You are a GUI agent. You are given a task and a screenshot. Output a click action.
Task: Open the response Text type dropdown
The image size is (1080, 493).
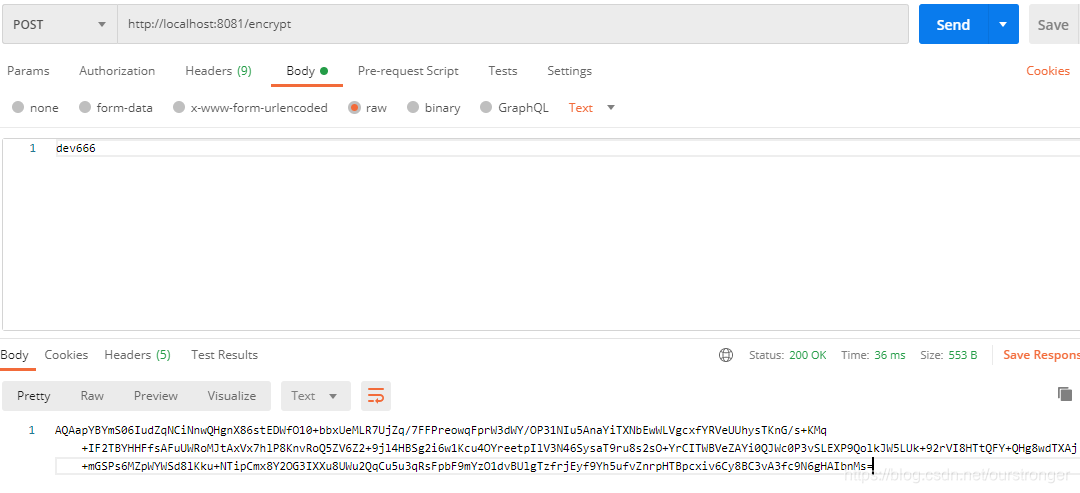[315, 396]
